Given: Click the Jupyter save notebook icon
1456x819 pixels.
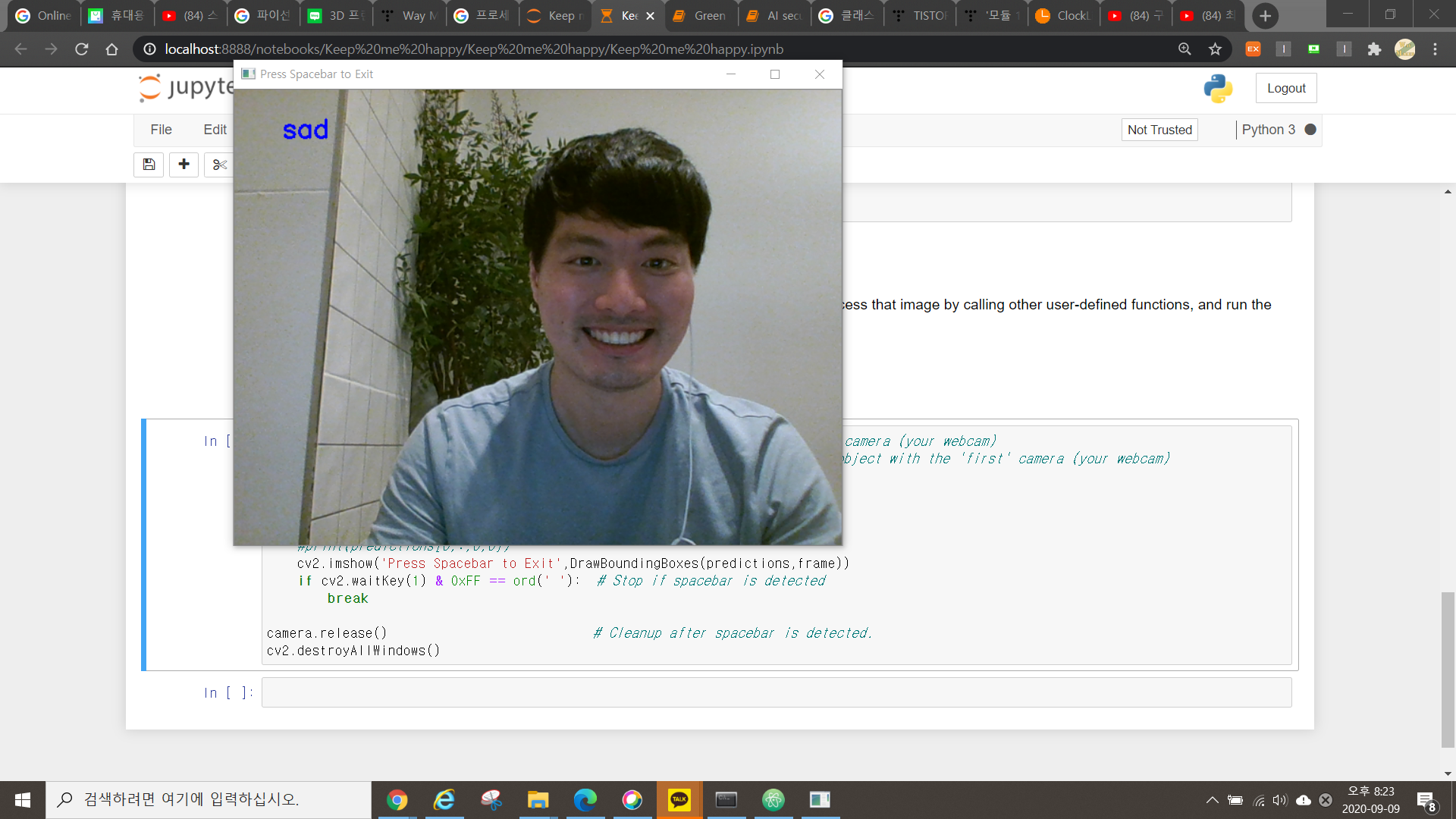Looking at the screenshot, I should pyautogui.click(x=149, y=165).
